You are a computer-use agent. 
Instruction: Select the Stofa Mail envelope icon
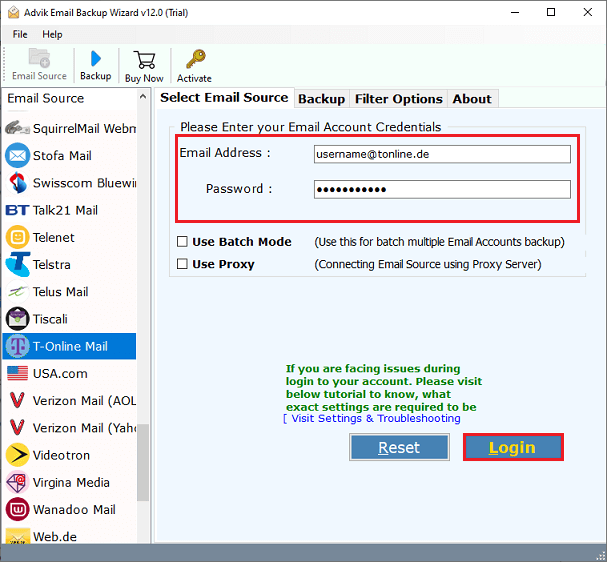pos(17,155)
